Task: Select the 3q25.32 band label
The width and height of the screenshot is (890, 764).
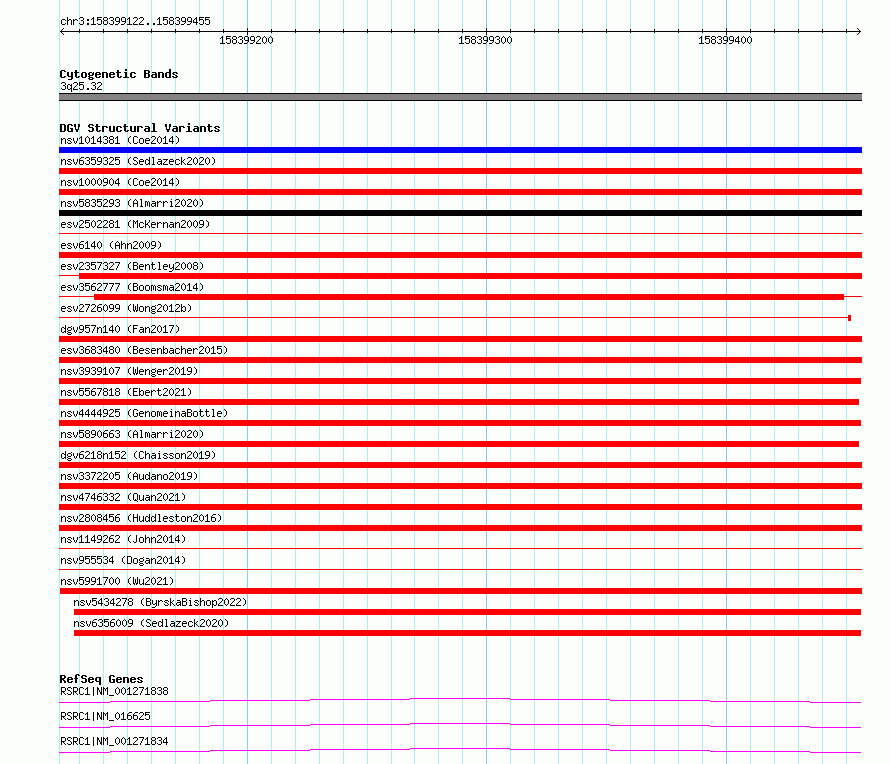Action: [x=81, y=86]
